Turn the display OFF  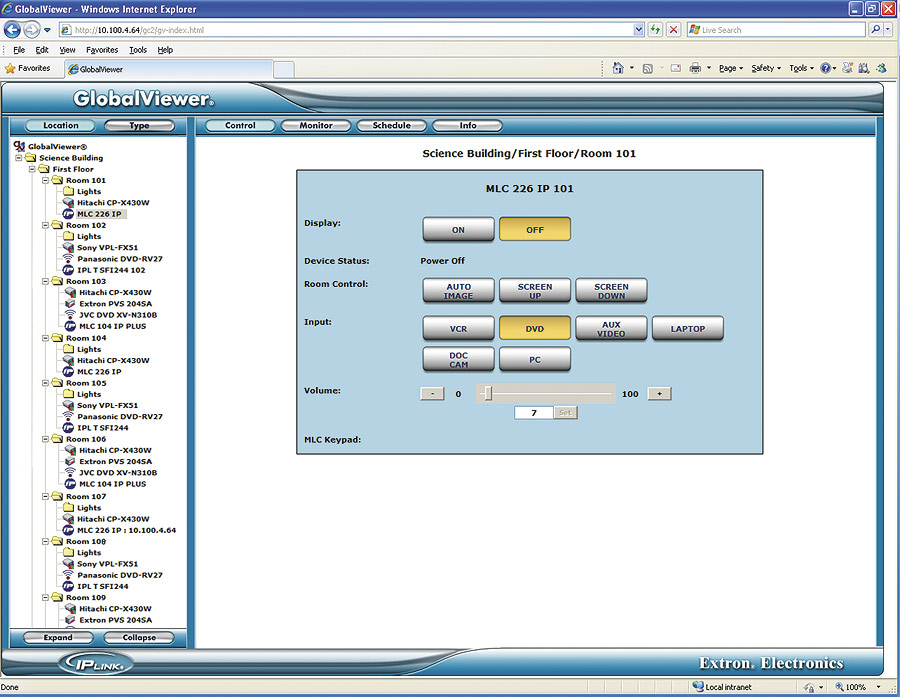click(534, 229)
